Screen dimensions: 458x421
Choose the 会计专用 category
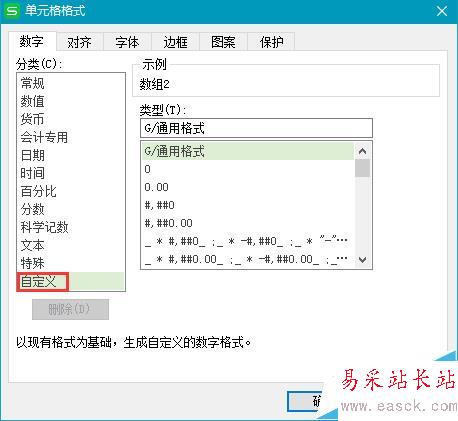[71, 137]
